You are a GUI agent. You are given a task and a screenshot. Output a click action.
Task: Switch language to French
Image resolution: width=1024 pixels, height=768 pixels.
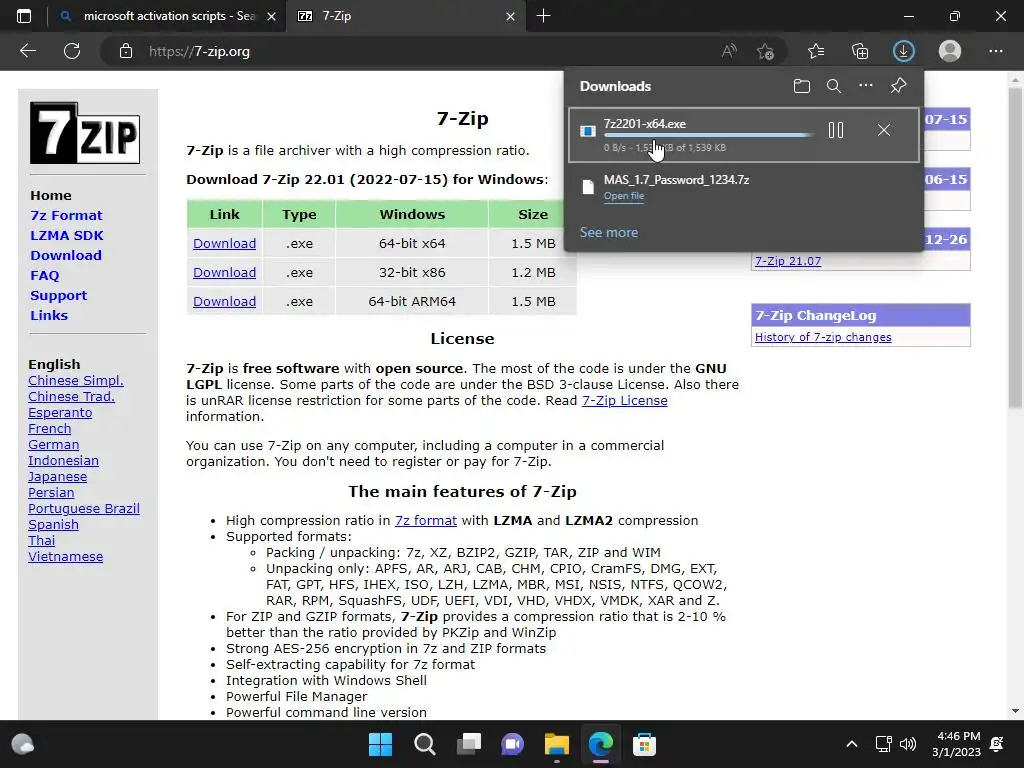50,428
